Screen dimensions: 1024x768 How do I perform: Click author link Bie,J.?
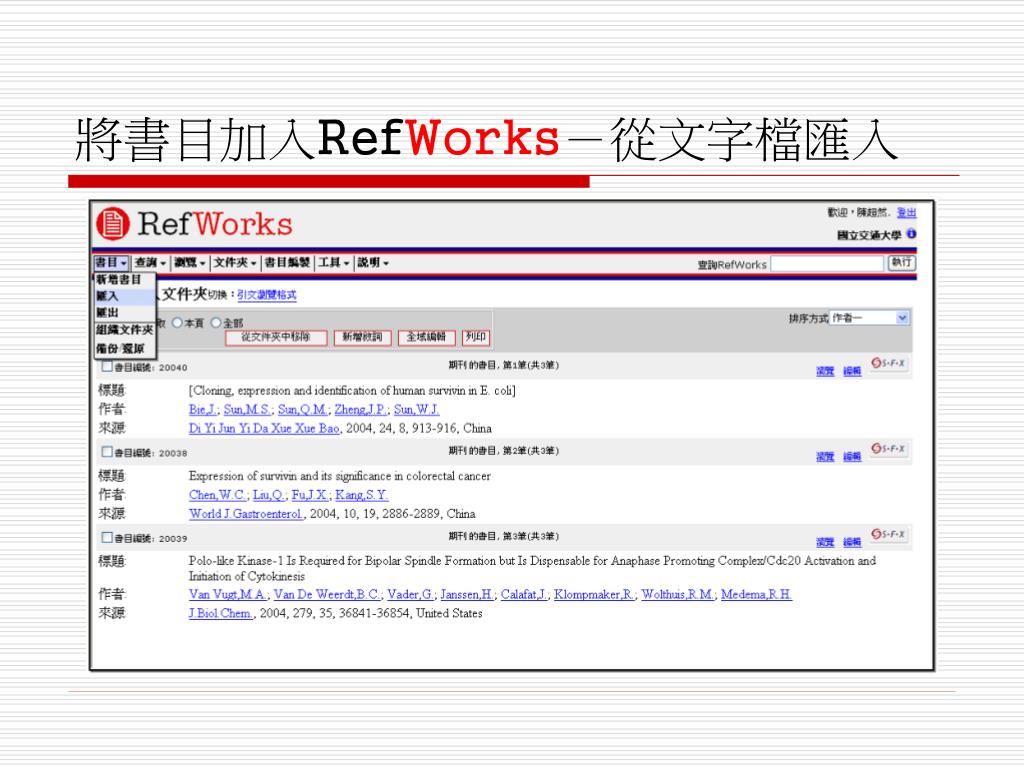[x=203, y=409]
